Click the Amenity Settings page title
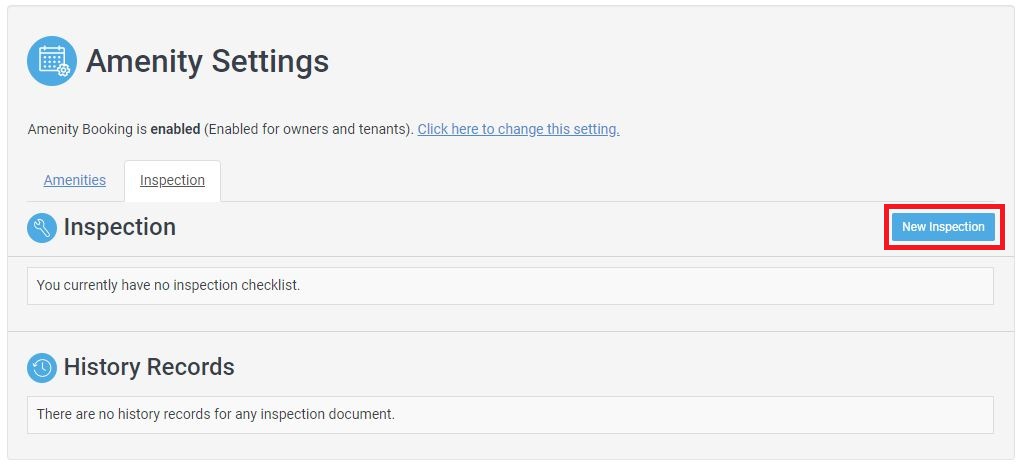 [207, 62]
